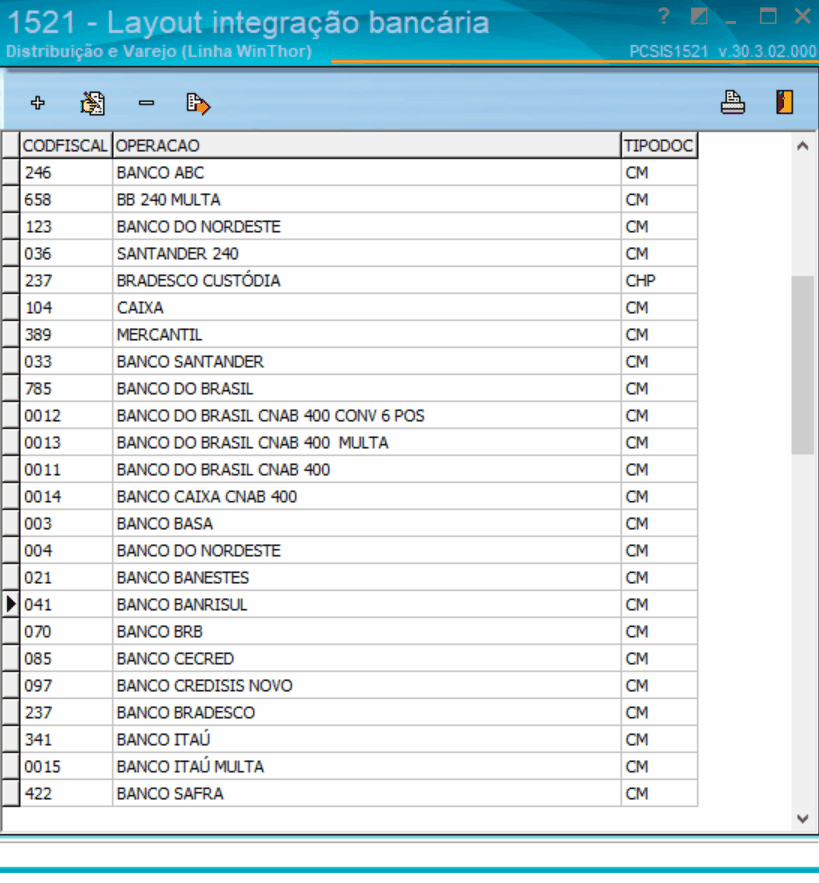The image size is (819, 884).
Task: Select row BANCO CREDISIS NOVO
Action: click(x=358, y=686)
